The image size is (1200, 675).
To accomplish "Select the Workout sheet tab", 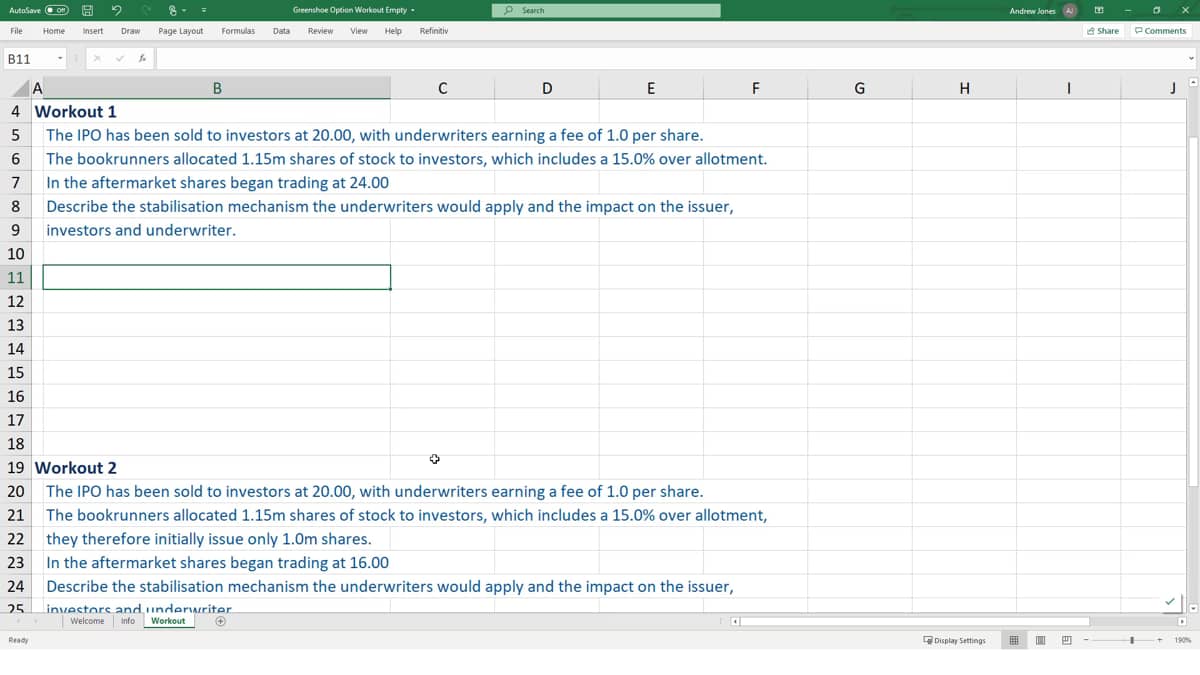I will [168, 621].
